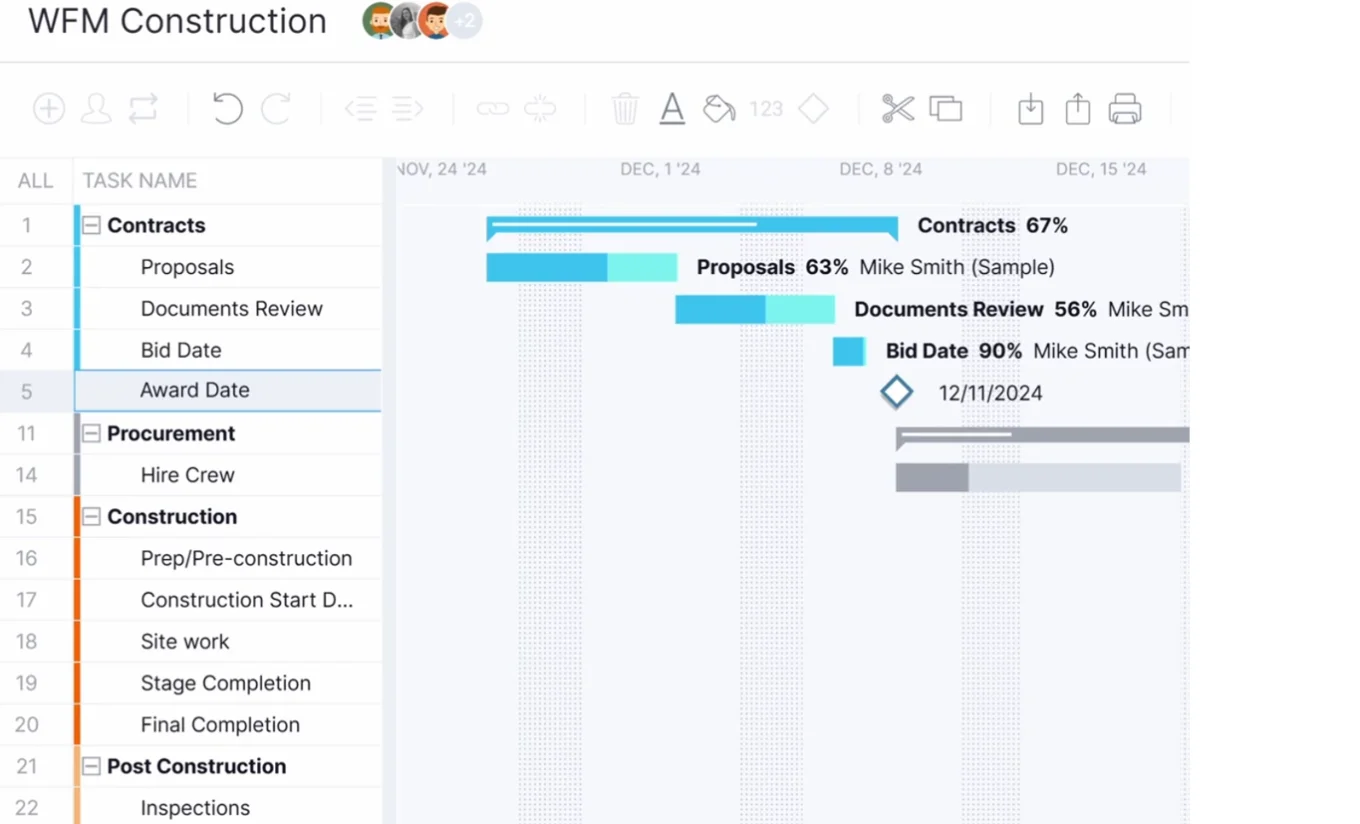Select the link tasks icon

492,108
